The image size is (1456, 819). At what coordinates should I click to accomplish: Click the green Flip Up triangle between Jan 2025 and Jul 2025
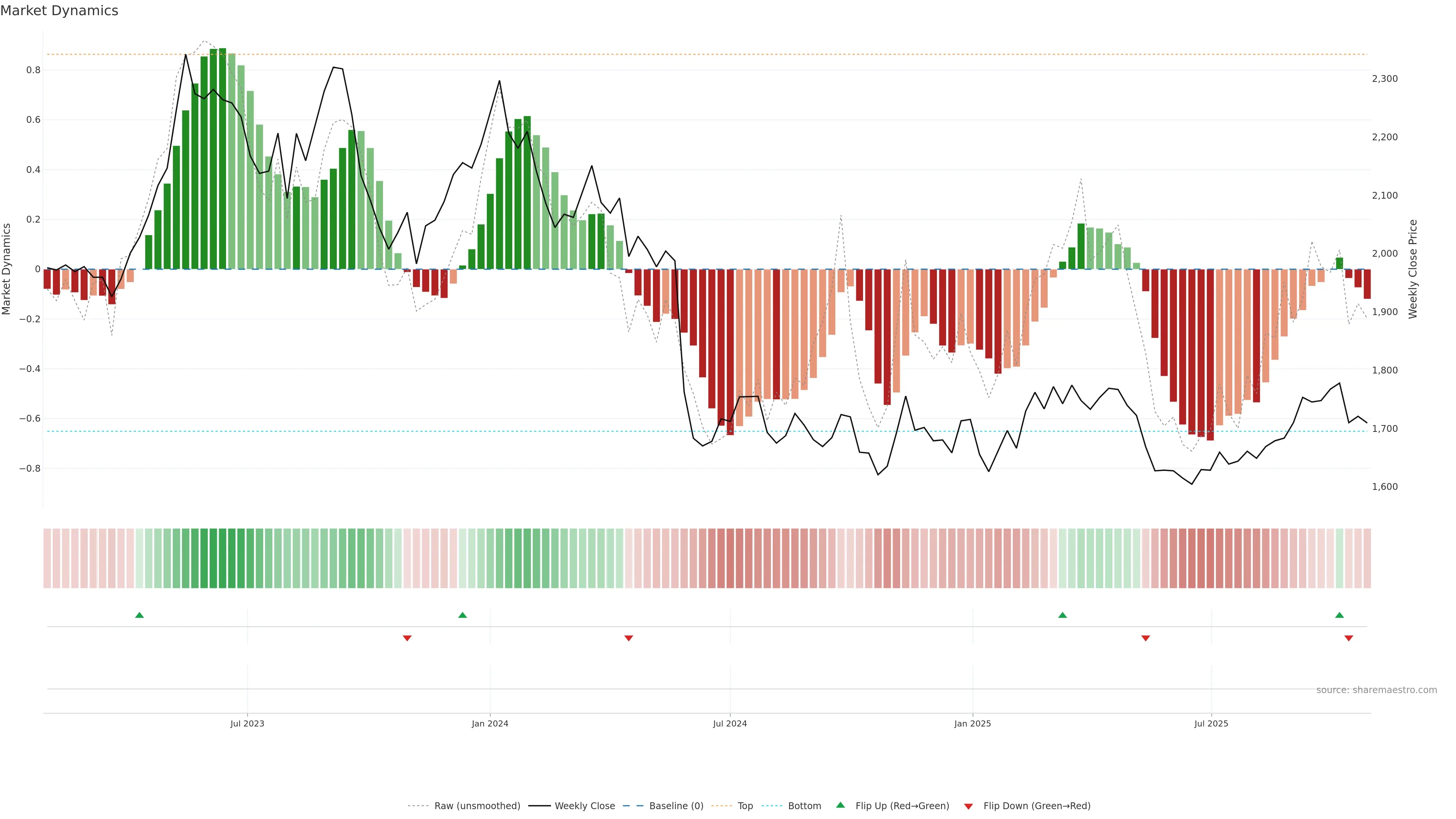point(1062,615)
